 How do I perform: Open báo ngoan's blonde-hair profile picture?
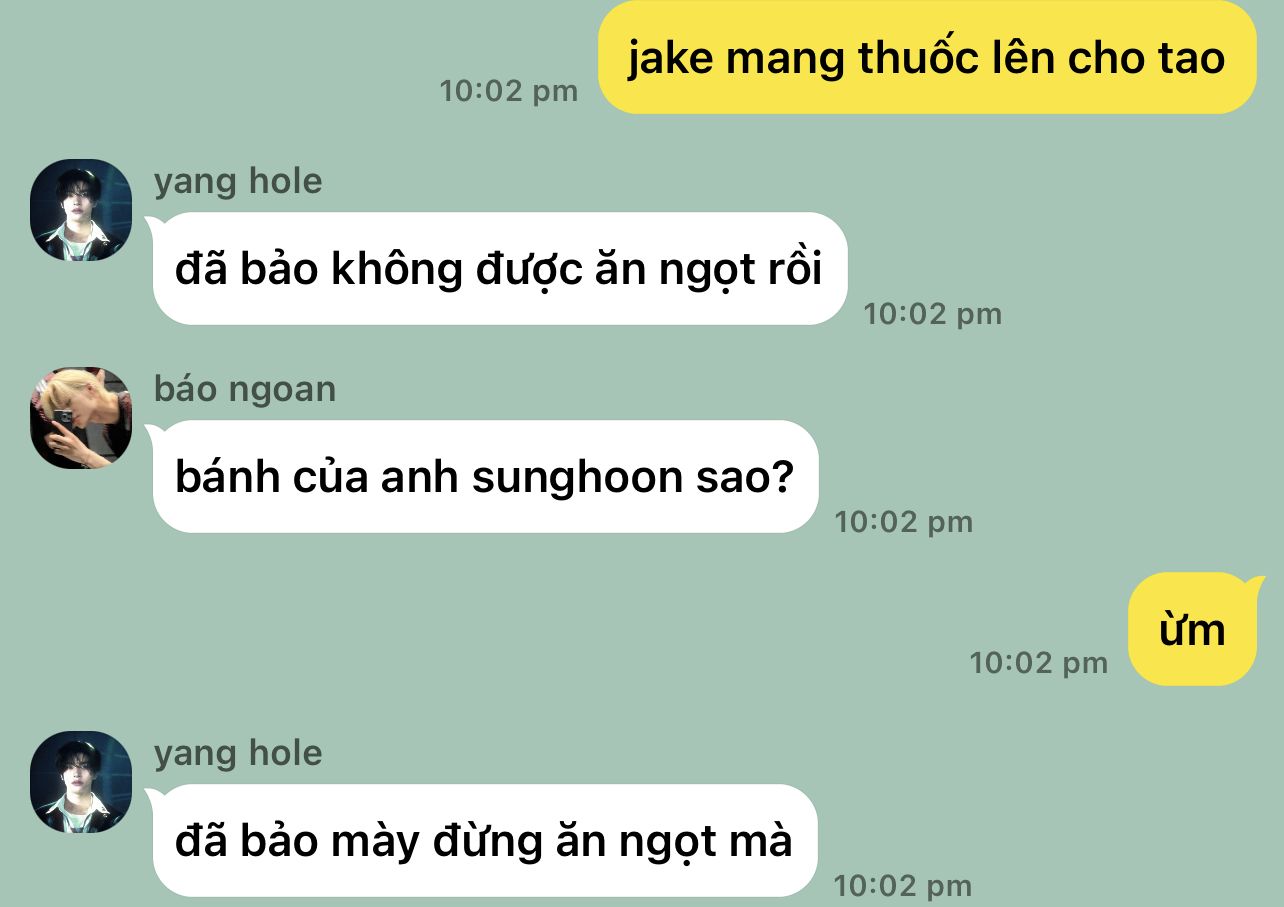81,418
